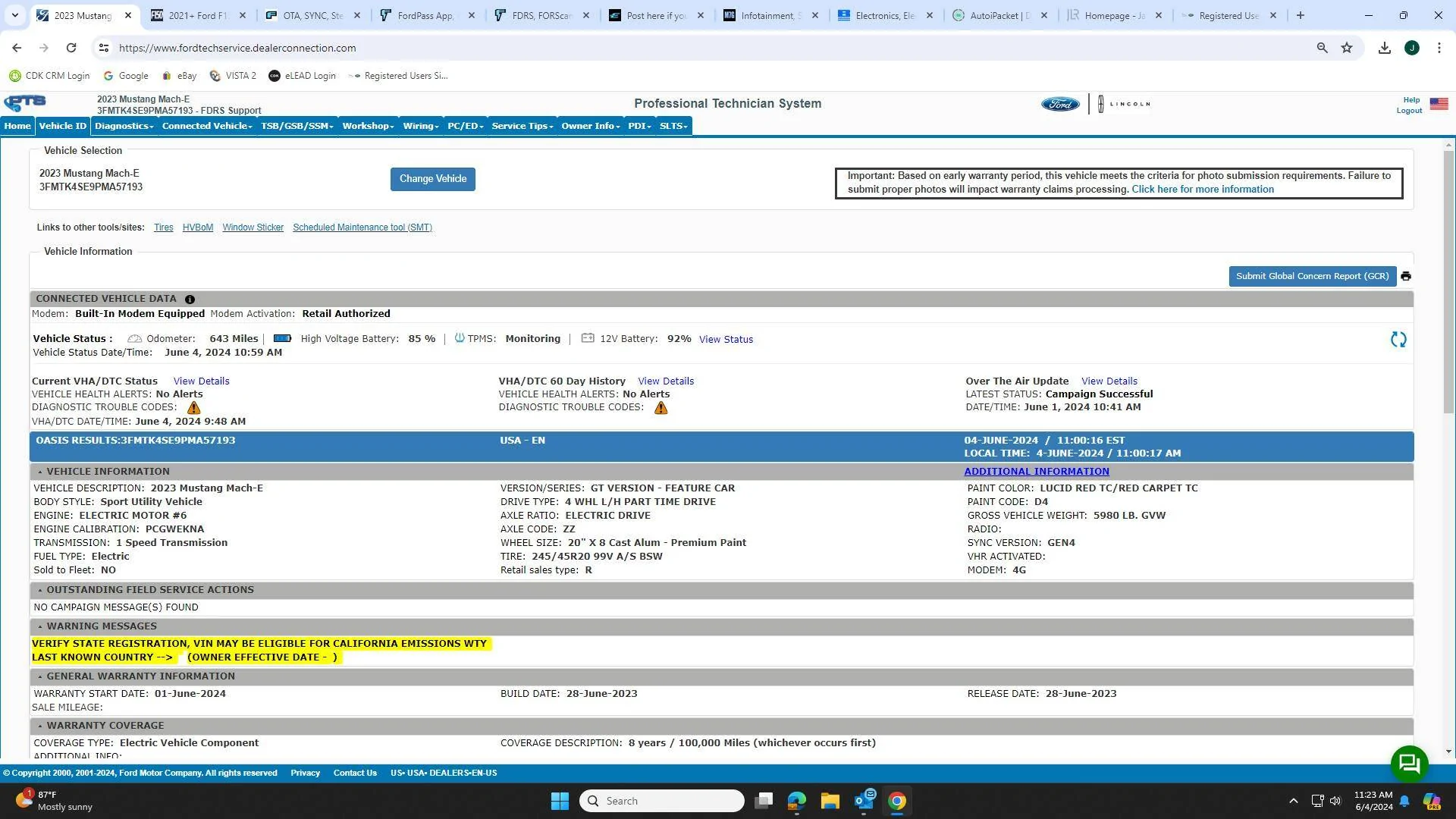The image size is (1456, 819).
Task: Go to the Home menu item
Action: click(17, 126)
